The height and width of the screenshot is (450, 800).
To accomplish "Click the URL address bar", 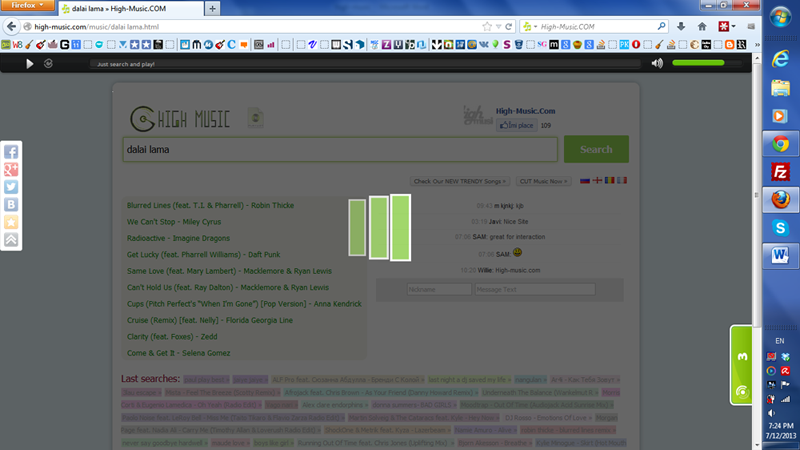I will [255, 27].
